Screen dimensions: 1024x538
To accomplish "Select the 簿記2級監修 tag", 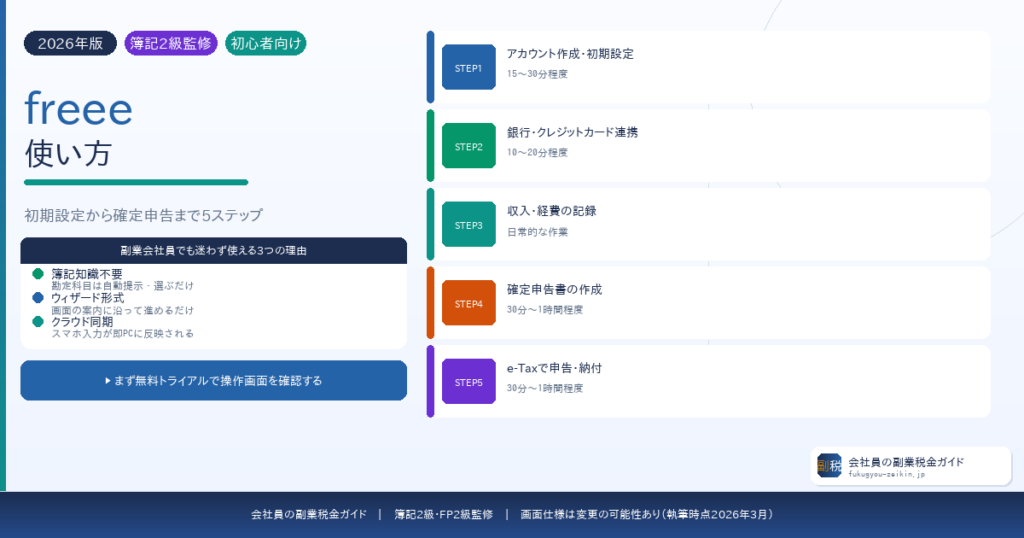I will (x=170, y=43).
